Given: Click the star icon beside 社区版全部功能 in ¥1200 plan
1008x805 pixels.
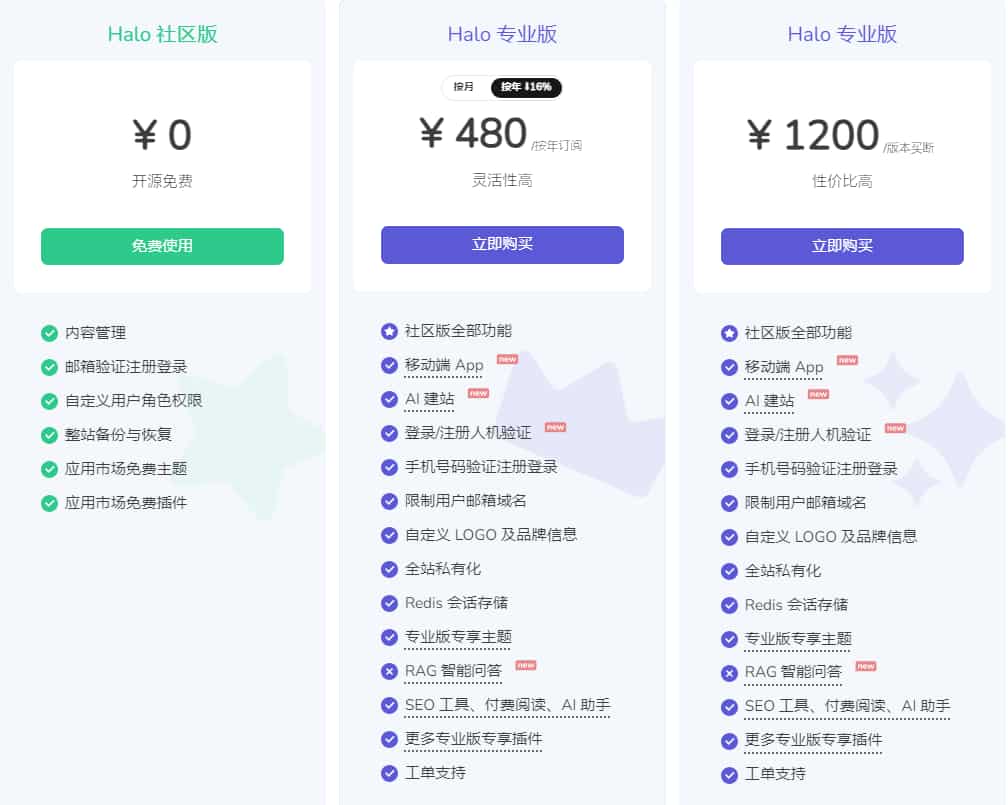Looking at the screenshot, I should (729, 333).
